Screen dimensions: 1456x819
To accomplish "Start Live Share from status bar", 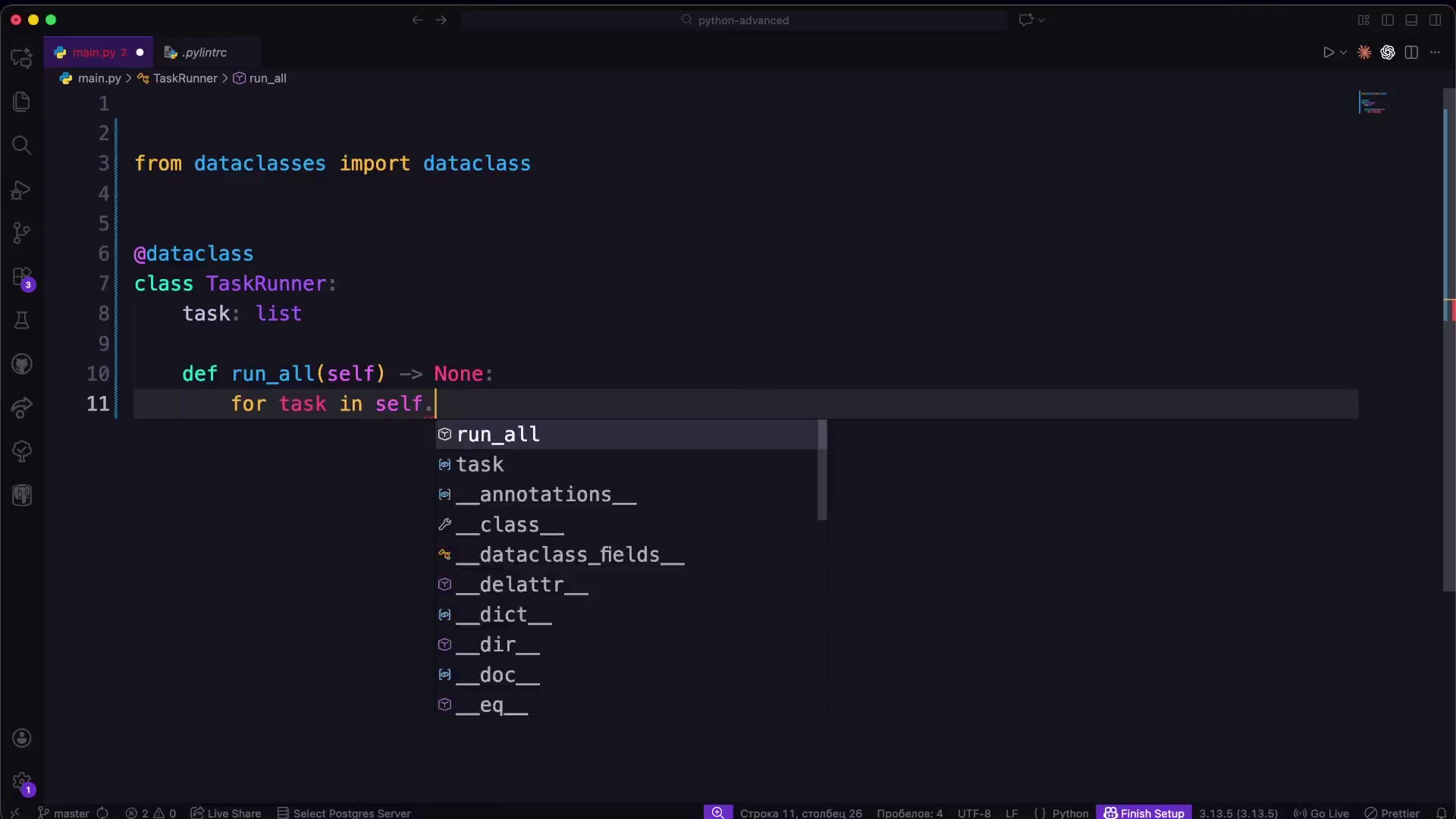I will 226,812.
